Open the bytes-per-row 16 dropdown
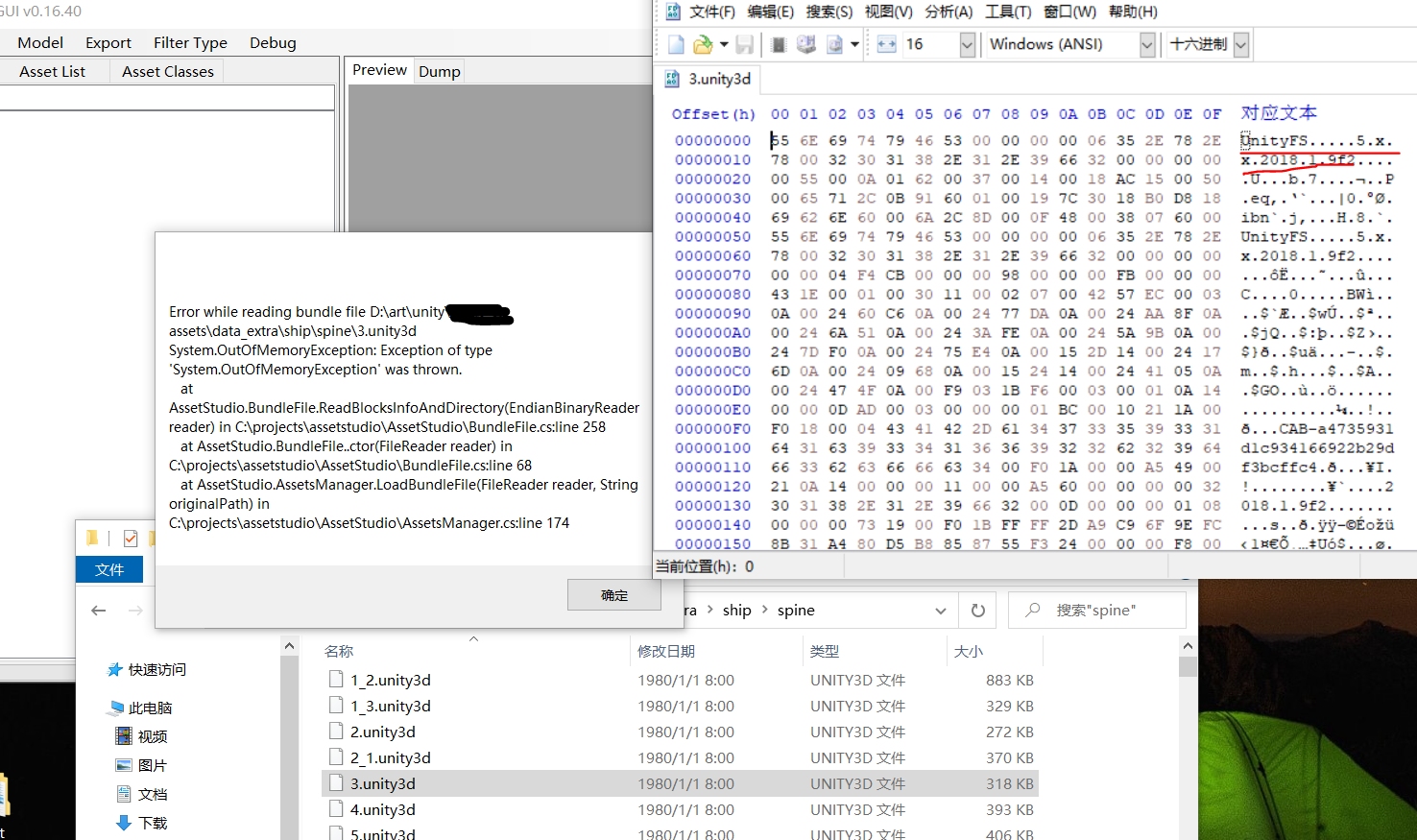Viewport: 1417px width, 840px height. (x=967, y=44)
